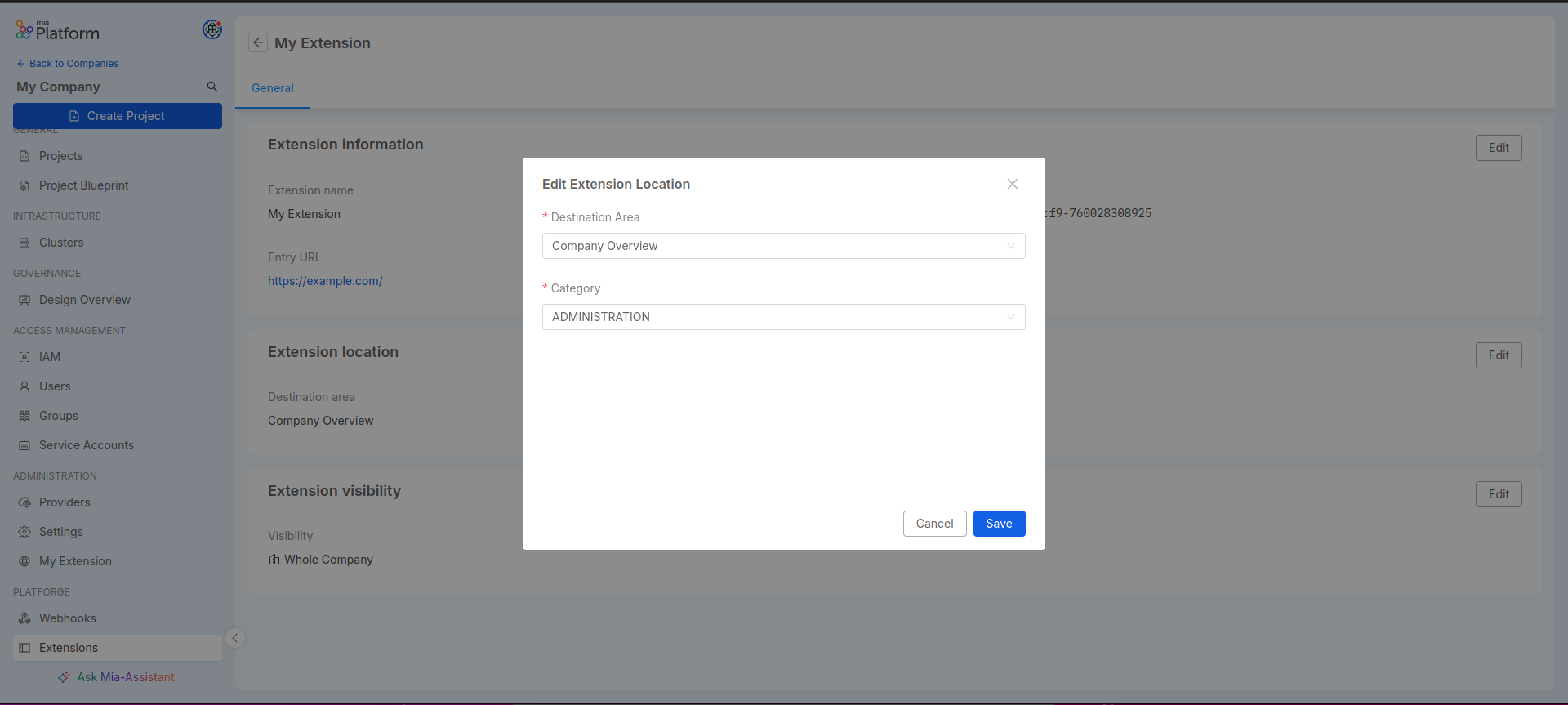Cancel the Edit Extension Location dialog

pos(934,524)
